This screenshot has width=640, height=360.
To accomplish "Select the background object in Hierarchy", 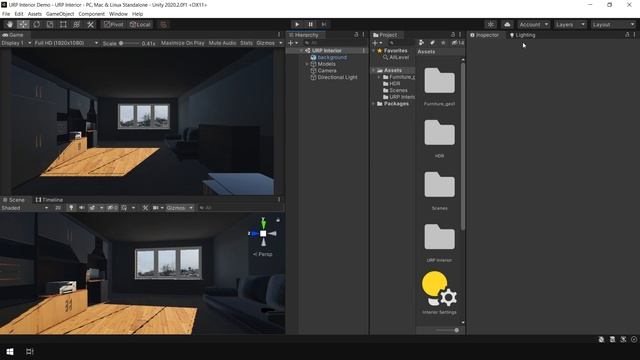I will 332,58.
